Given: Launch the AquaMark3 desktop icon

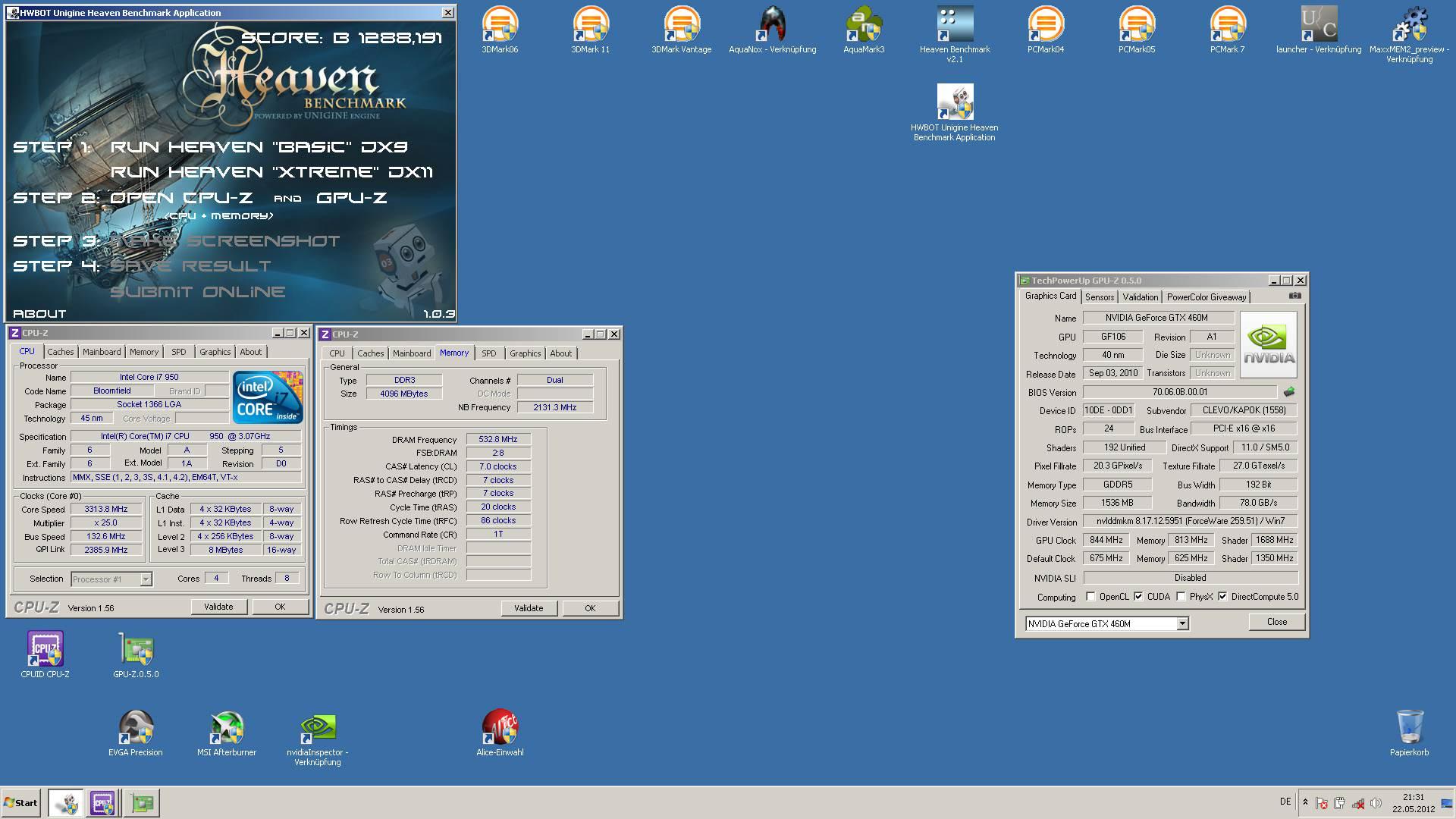Looking at the screenshot, I should (x=864, y=30).
